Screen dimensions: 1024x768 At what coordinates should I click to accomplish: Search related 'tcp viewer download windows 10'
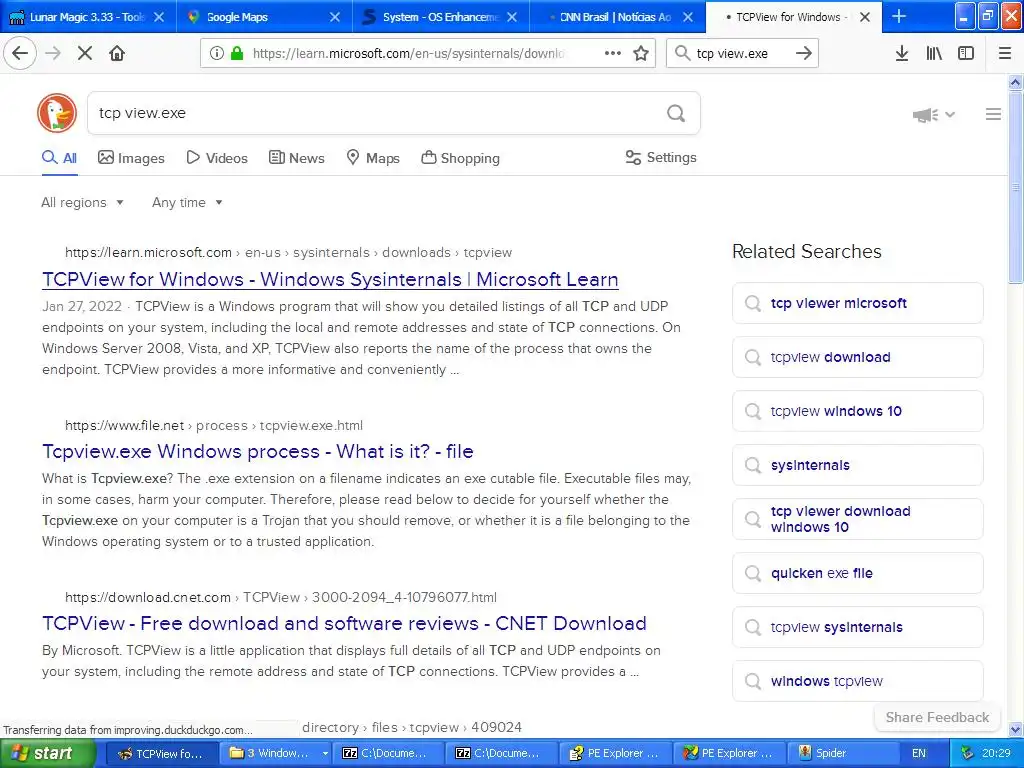857,519
